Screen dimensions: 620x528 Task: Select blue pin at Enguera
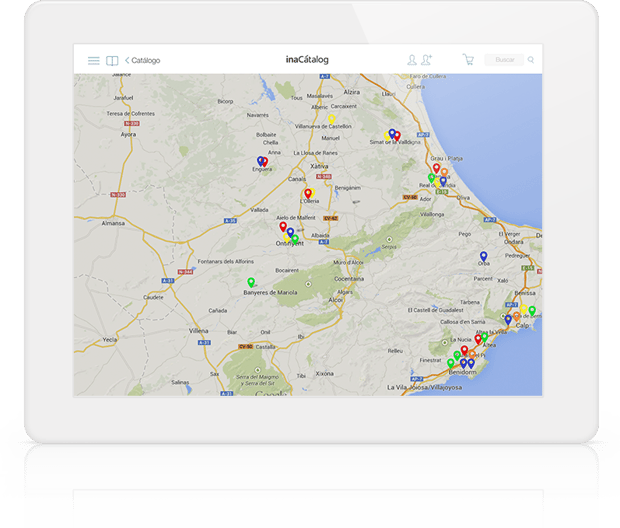260,161
